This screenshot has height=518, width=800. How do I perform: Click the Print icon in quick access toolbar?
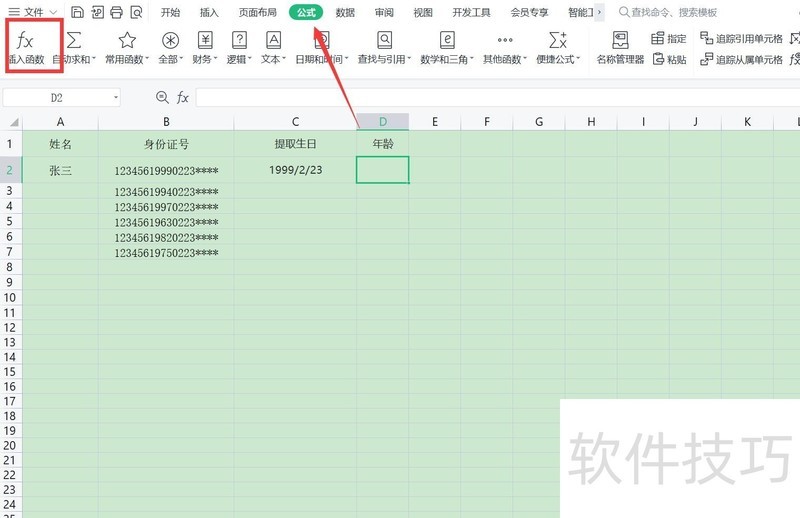click(x=116, y=12)
